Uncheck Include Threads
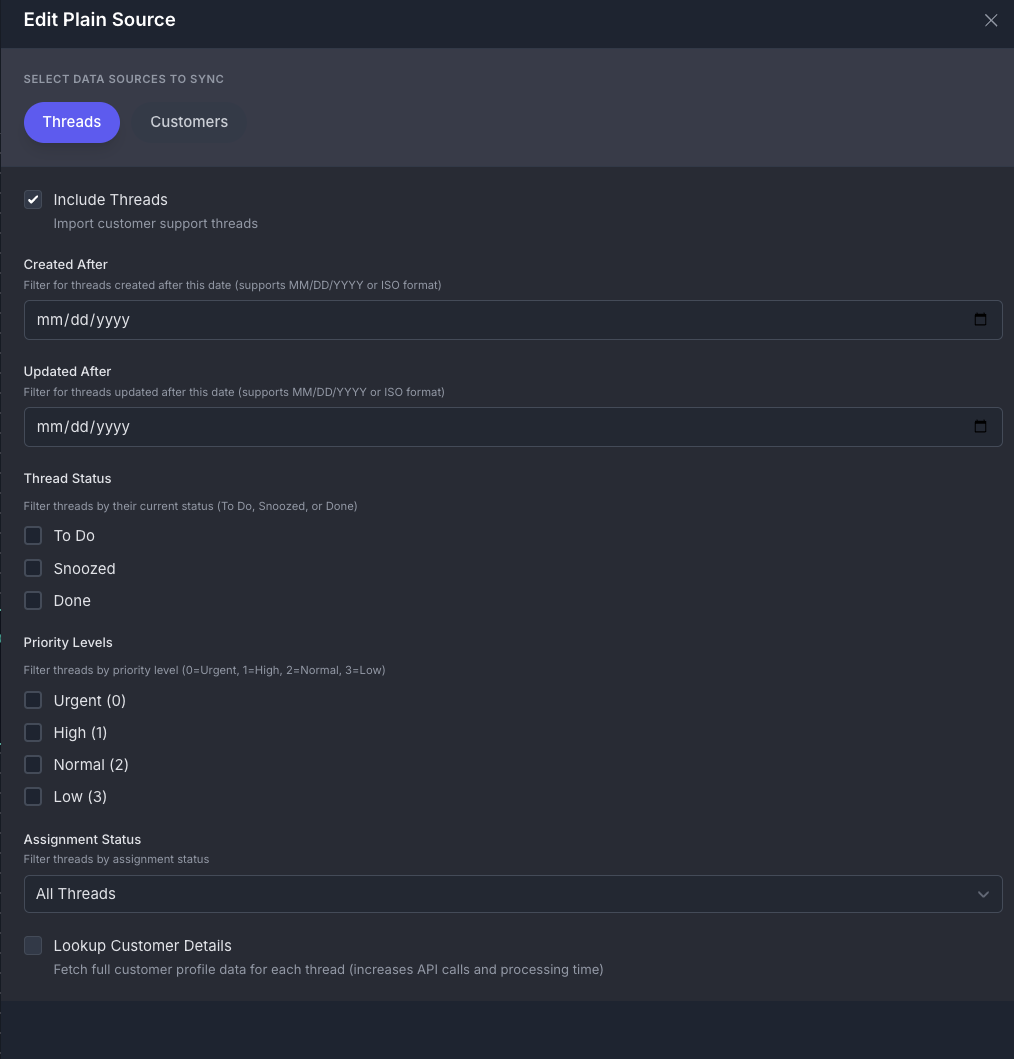The width and height of the screenshot is (1014, 1059). point(32,199)
